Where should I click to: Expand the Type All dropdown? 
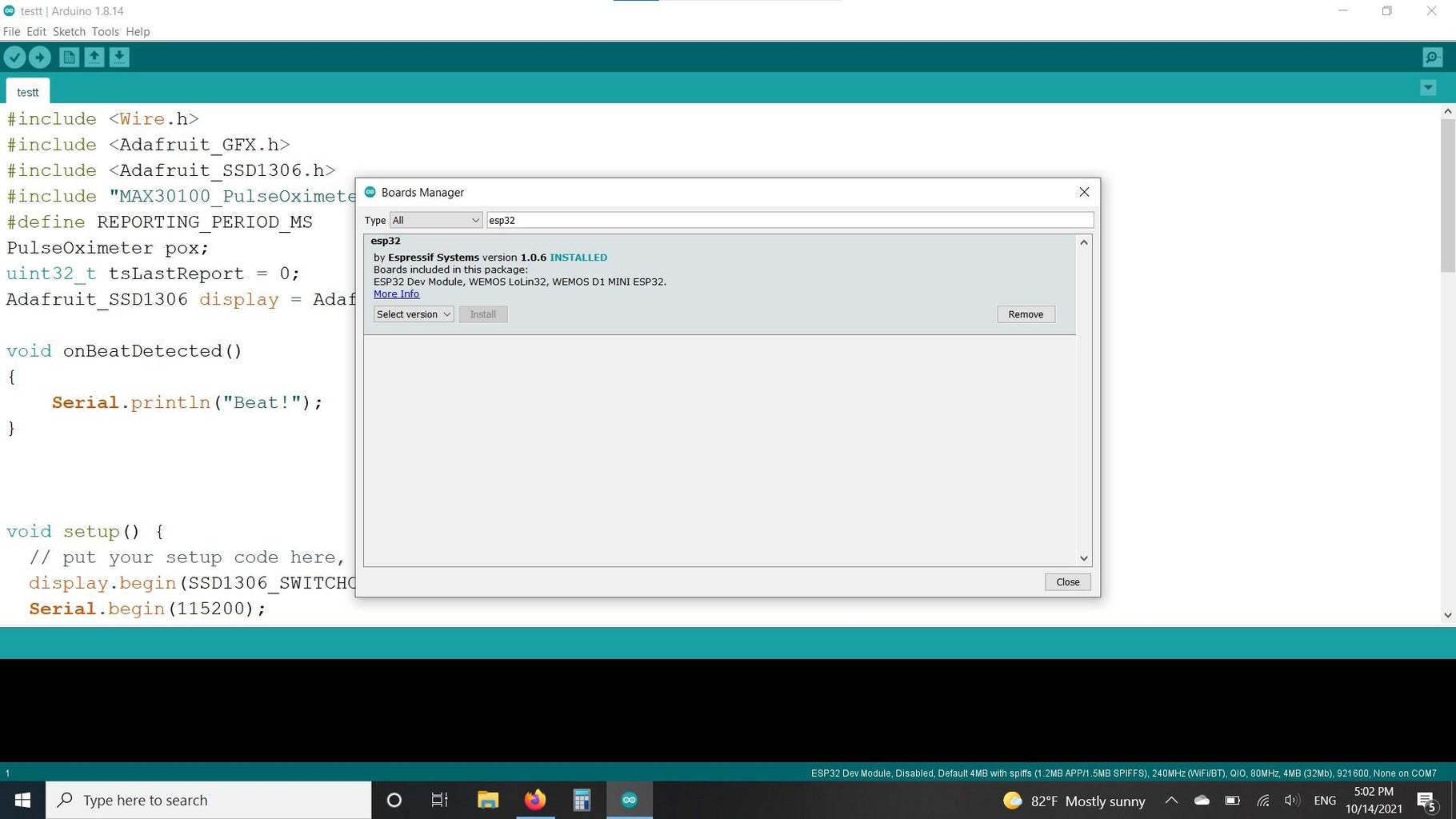click(436, 220)
